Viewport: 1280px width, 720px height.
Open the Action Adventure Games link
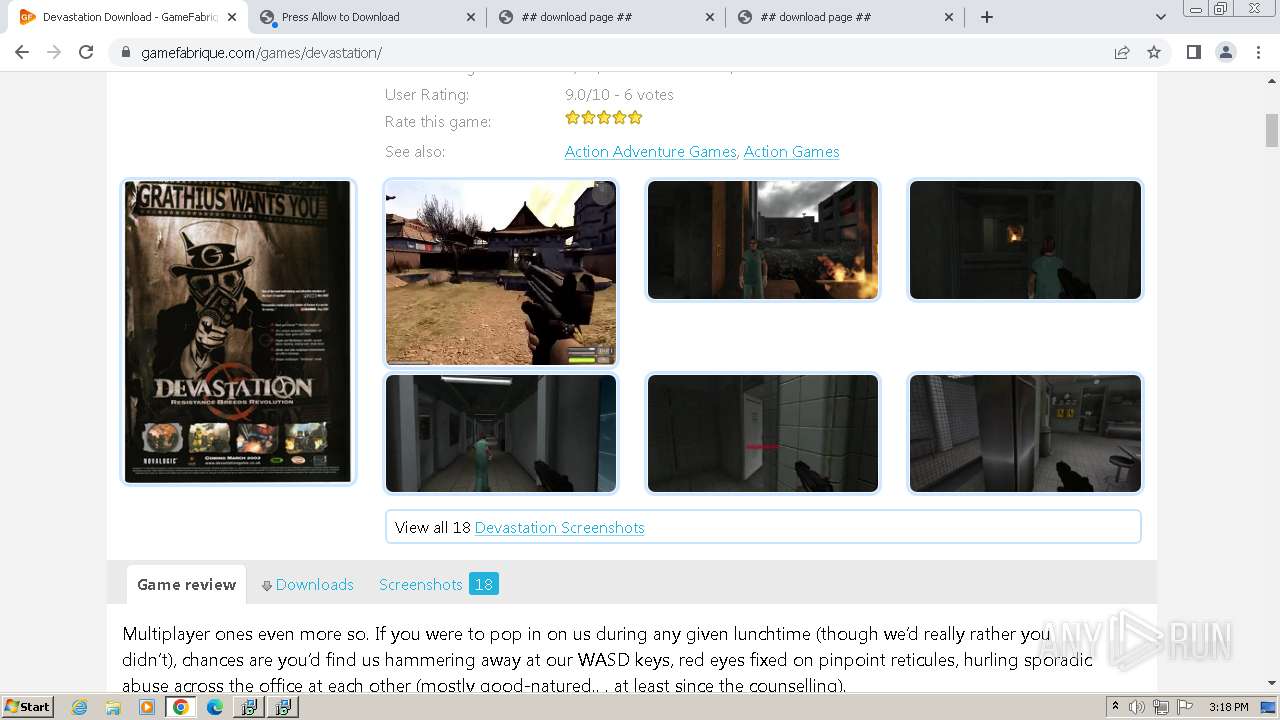coord(650,152)
